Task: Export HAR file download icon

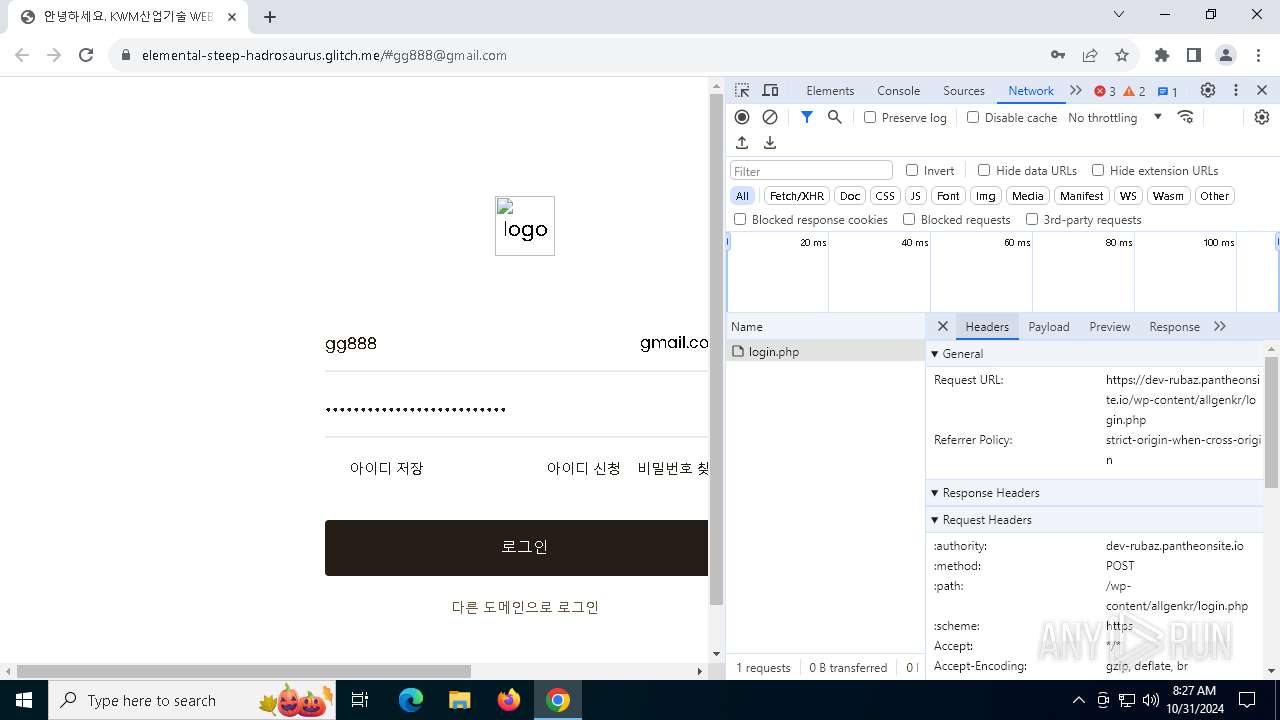Action: [x=770, y=143]
